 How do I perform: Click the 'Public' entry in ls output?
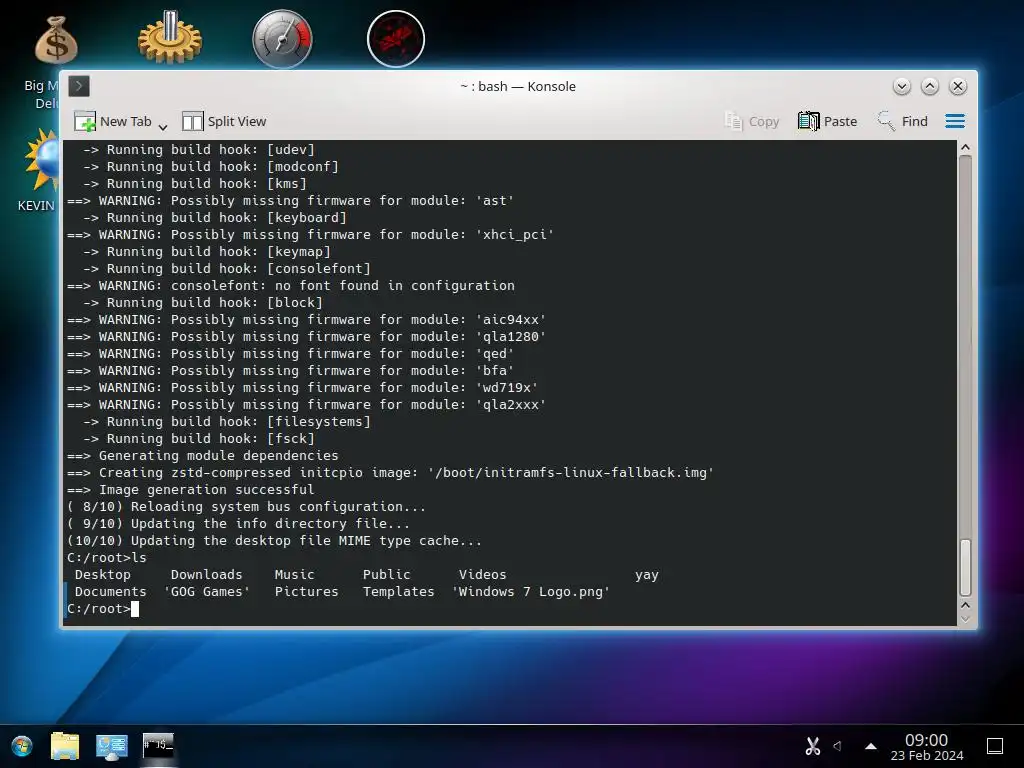coord(387,575)
